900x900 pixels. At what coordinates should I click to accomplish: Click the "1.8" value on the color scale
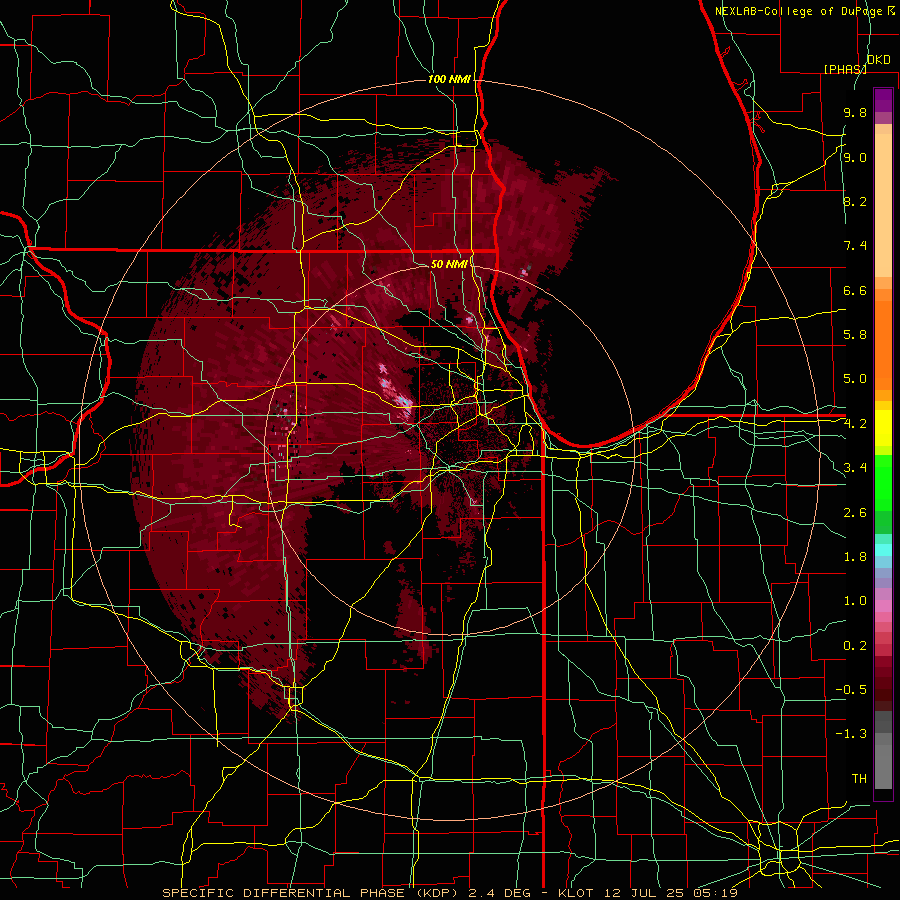[855, 557]
